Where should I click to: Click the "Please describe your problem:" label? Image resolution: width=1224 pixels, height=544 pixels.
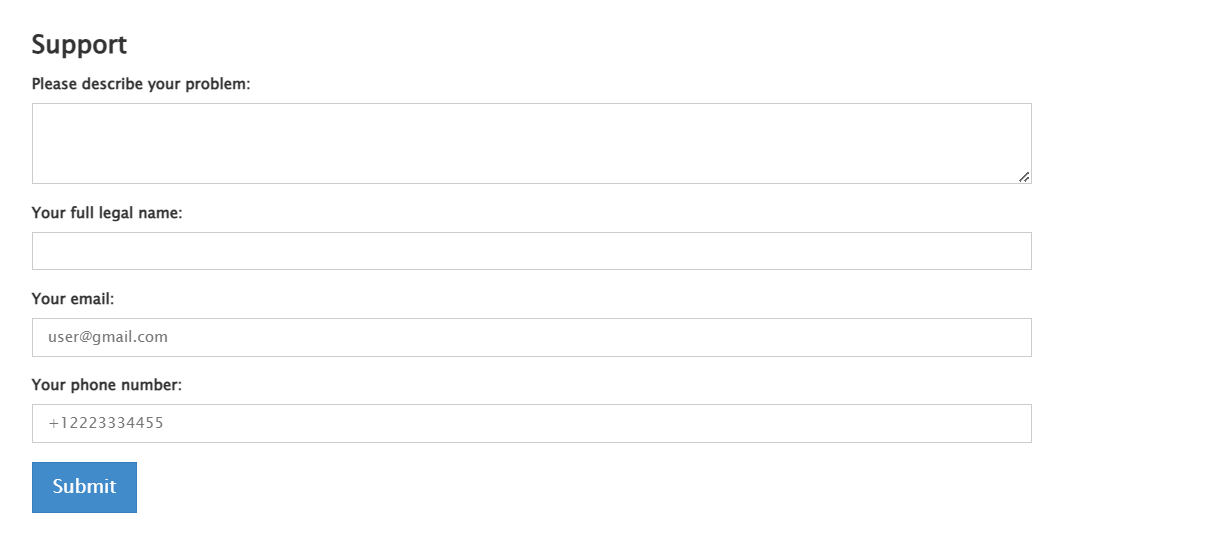tap(141, 84)
